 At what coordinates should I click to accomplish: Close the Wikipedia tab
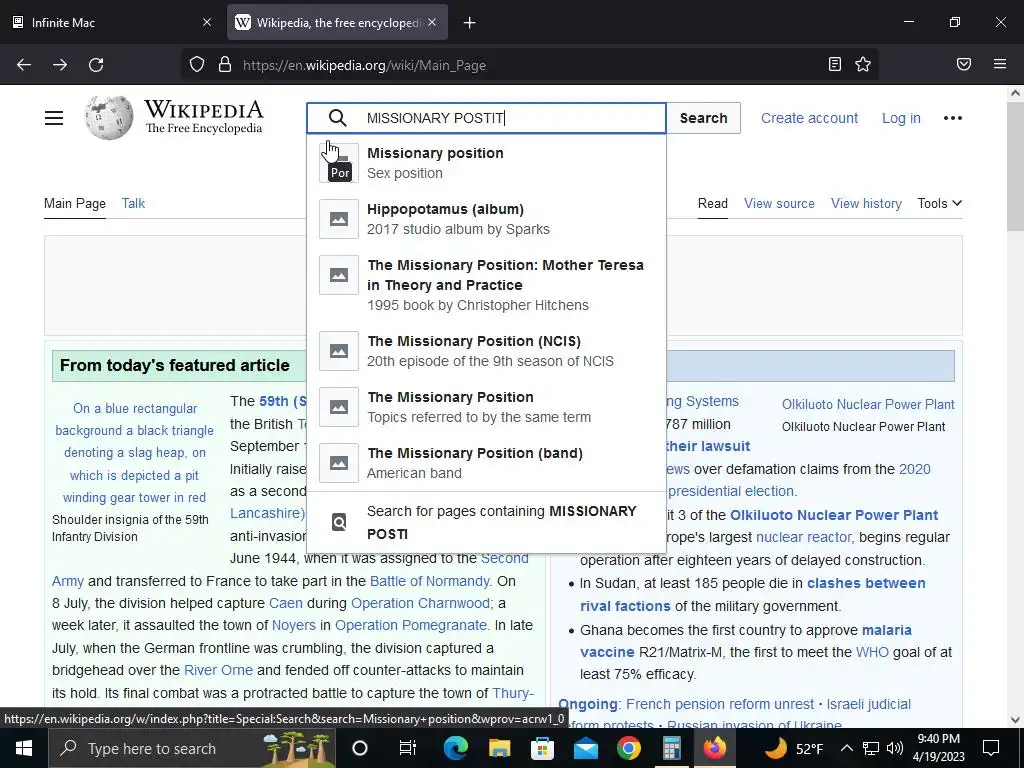point(432,22)
